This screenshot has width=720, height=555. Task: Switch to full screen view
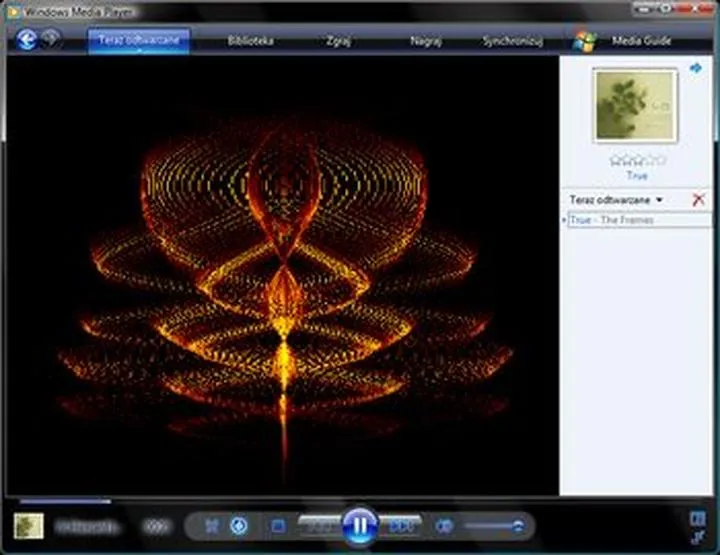coord(698,519)
